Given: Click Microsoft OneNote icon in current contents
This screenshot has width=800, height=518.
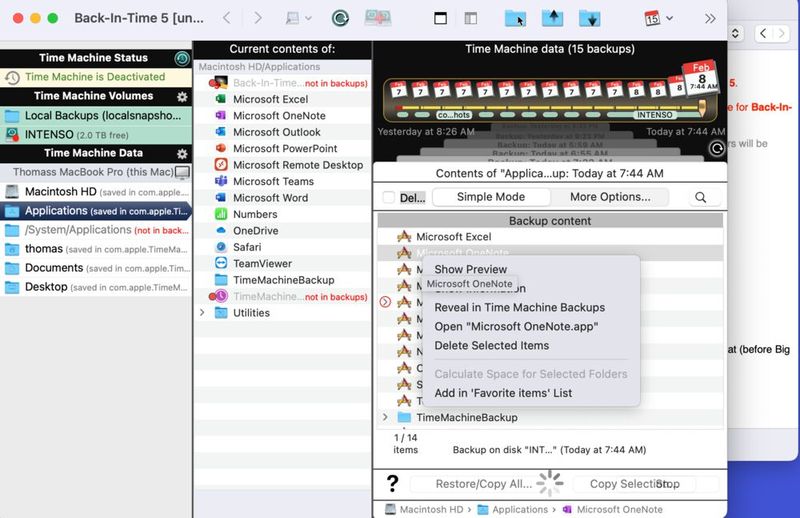Looking at the screenshot, I should (221, 115).
